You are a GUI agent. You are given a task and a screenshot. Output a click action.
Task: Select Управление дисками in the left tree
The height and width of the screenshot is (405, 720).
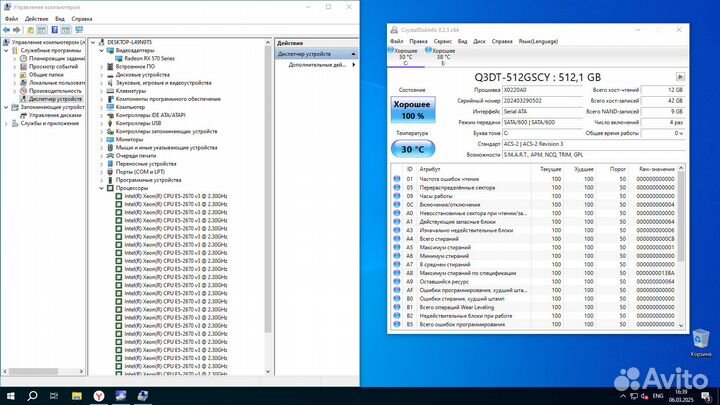coord(56,115)
